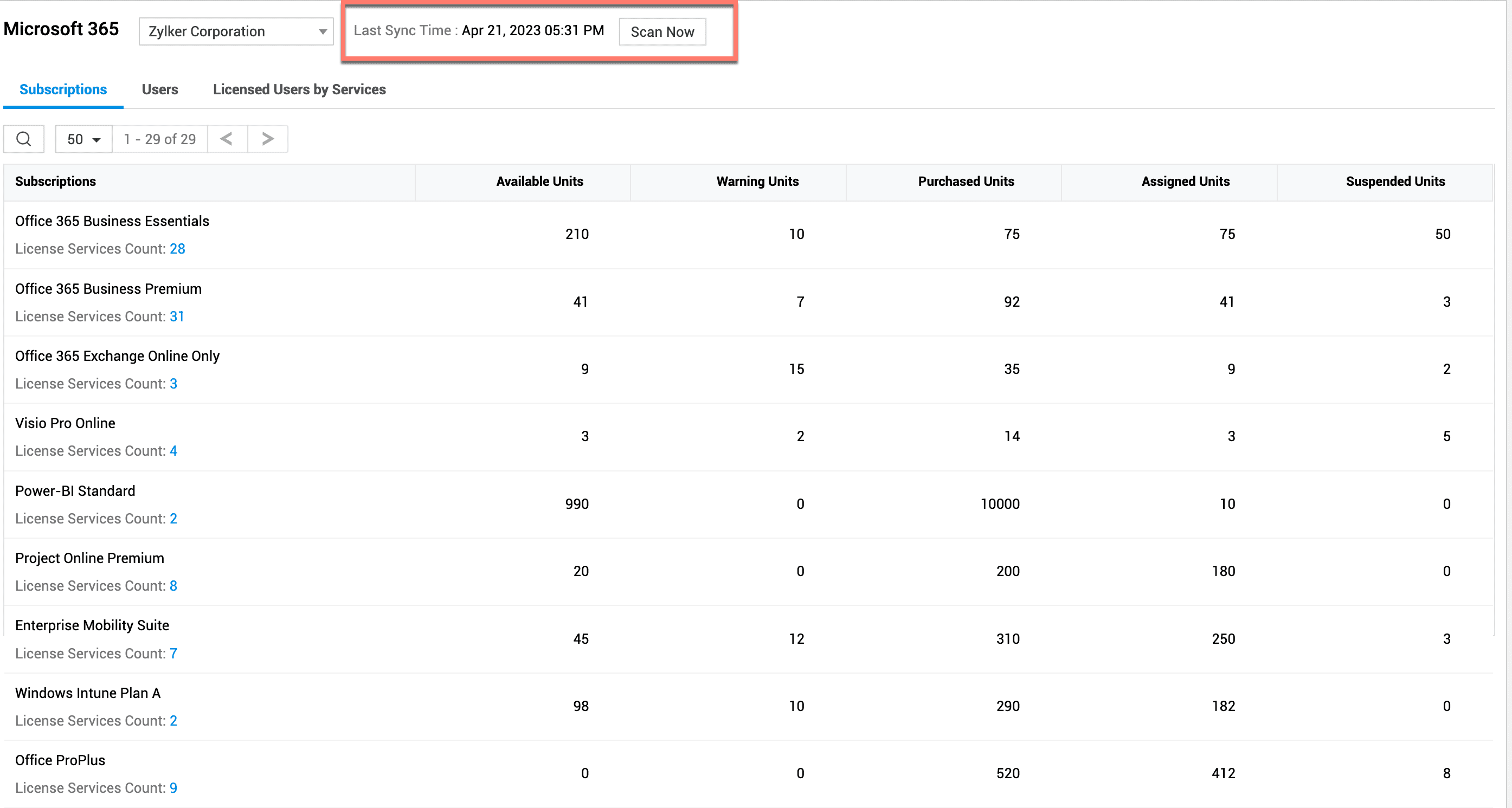Click Office ProPlus services count 9
This screenshot has width=1512, height=808.
point(173,787)
